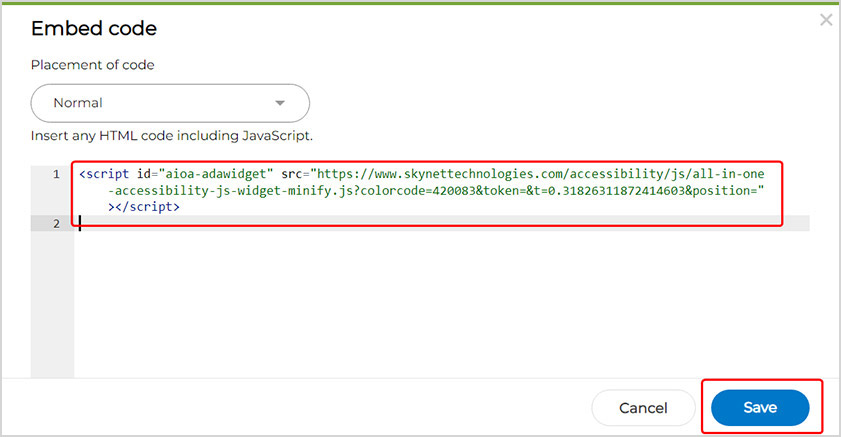Select line number 1 in gutter
The width and height of the screenshot is (841, 437).
point(56,174)
